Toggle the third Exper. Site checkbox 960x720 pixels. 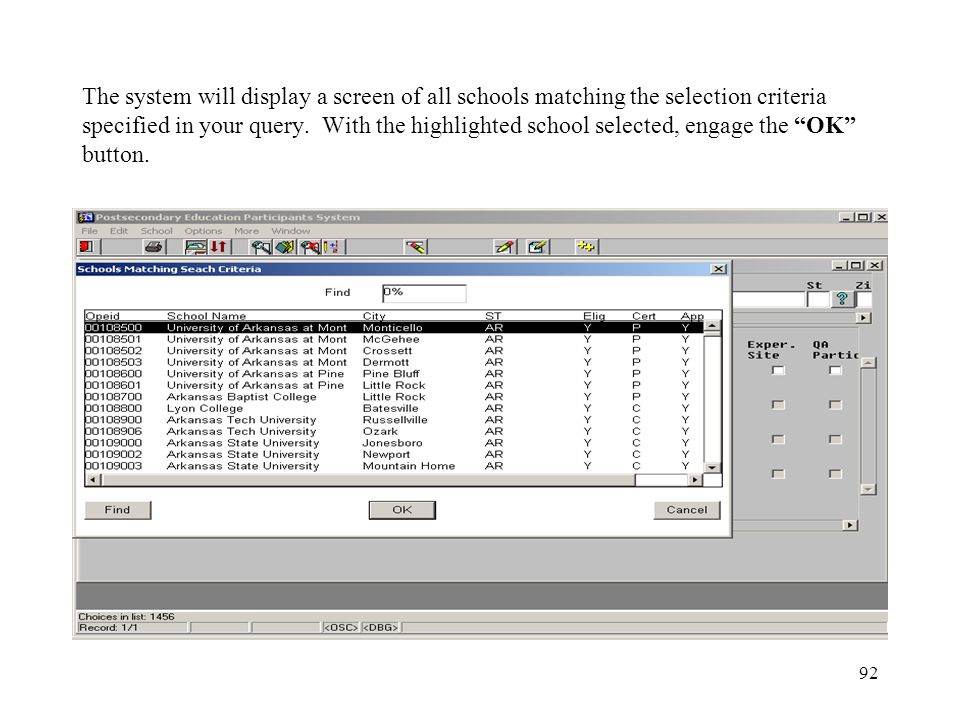tap(778, 439)
